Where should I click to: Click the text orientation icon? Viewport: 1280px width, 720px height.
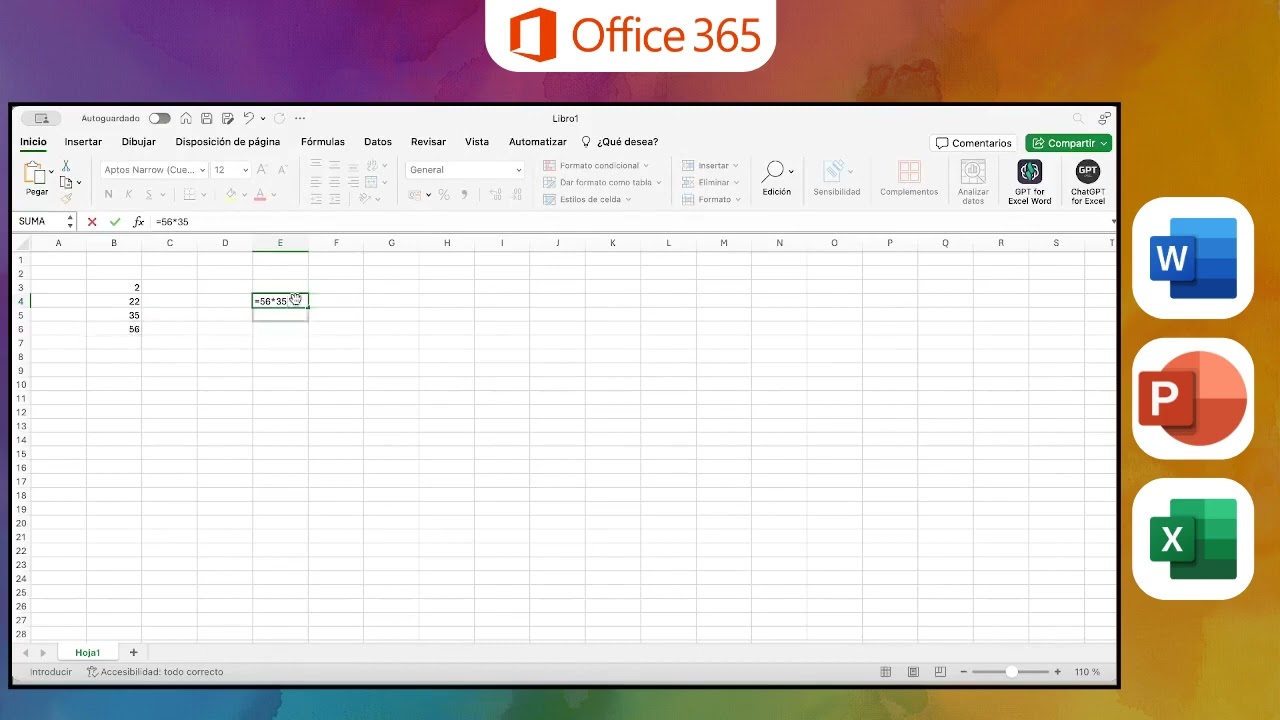pyautogui.click(x=366, y=198)
